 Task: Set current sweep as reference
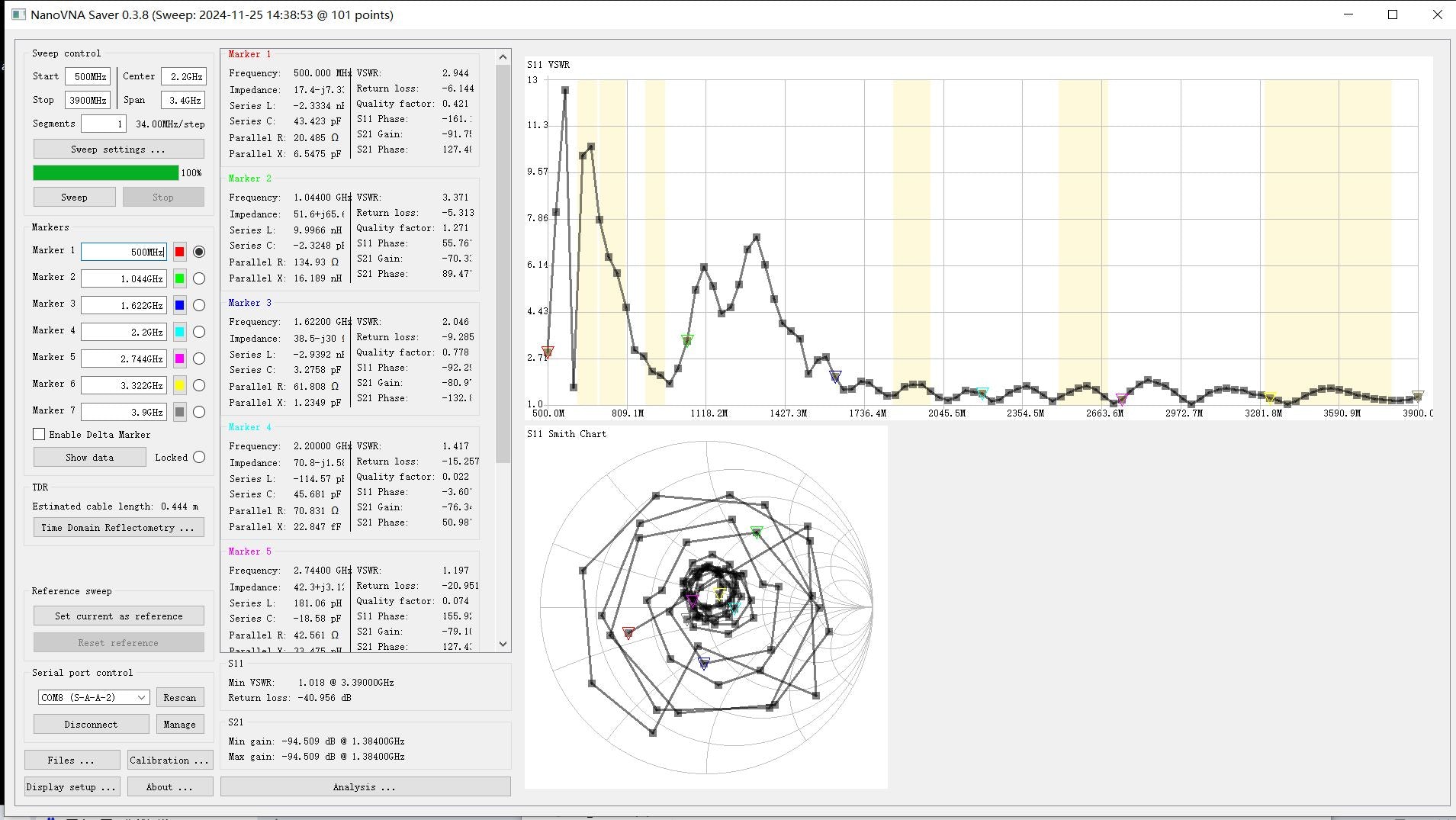click(118, 616)
